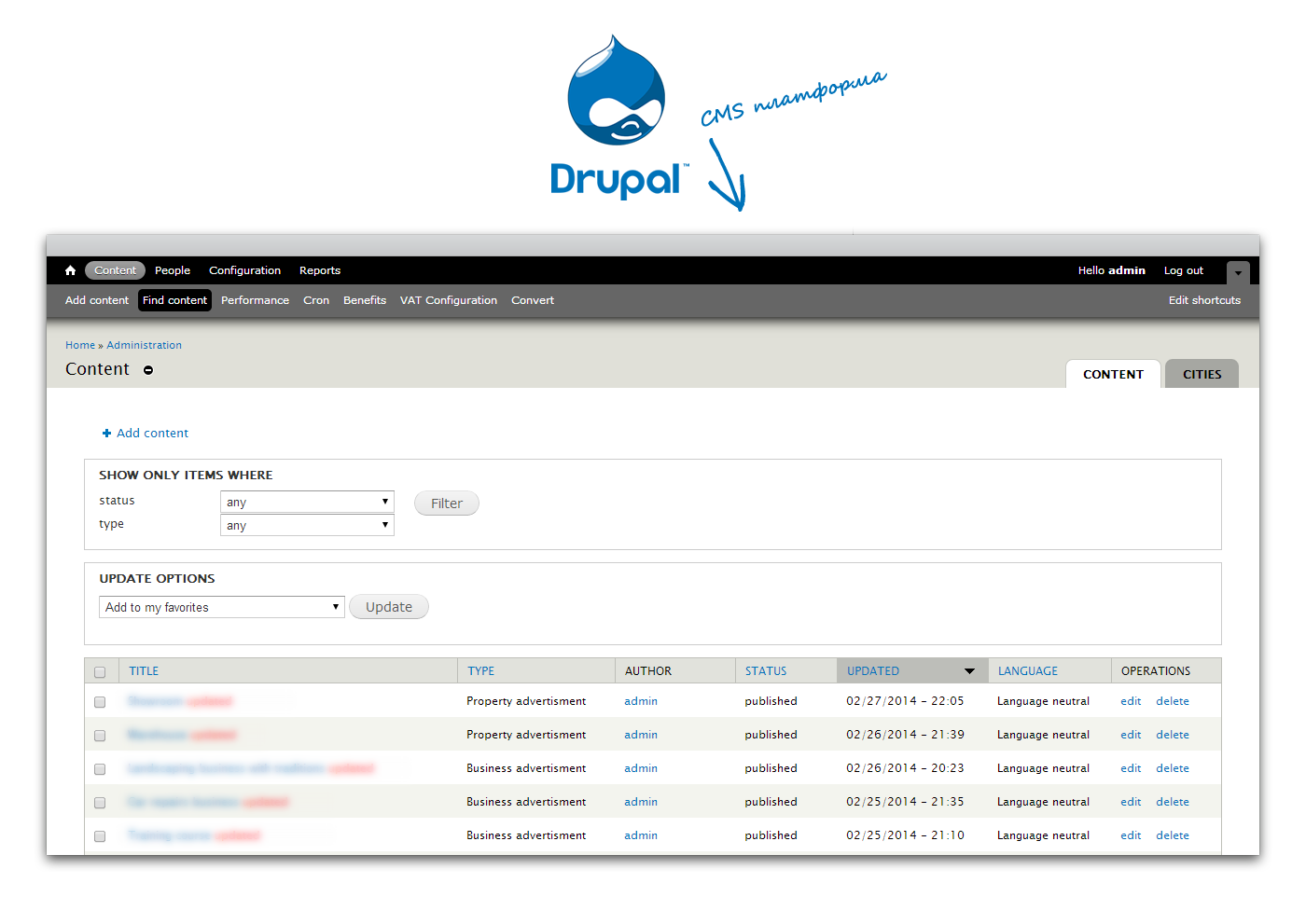Sort by STATUS column header

(x=766, y=671)
